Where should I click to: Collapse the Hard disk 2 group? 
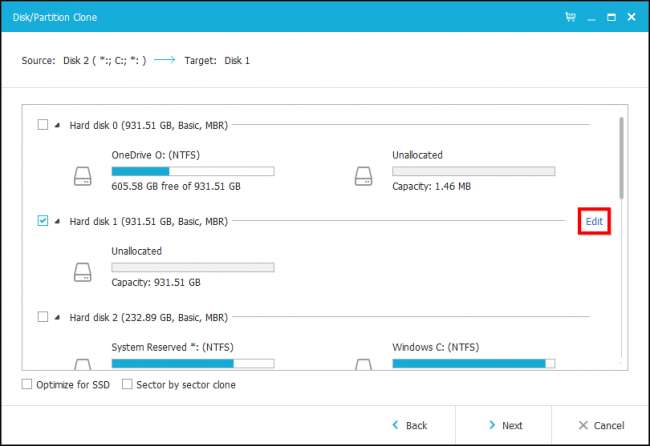tap(57, 317)
